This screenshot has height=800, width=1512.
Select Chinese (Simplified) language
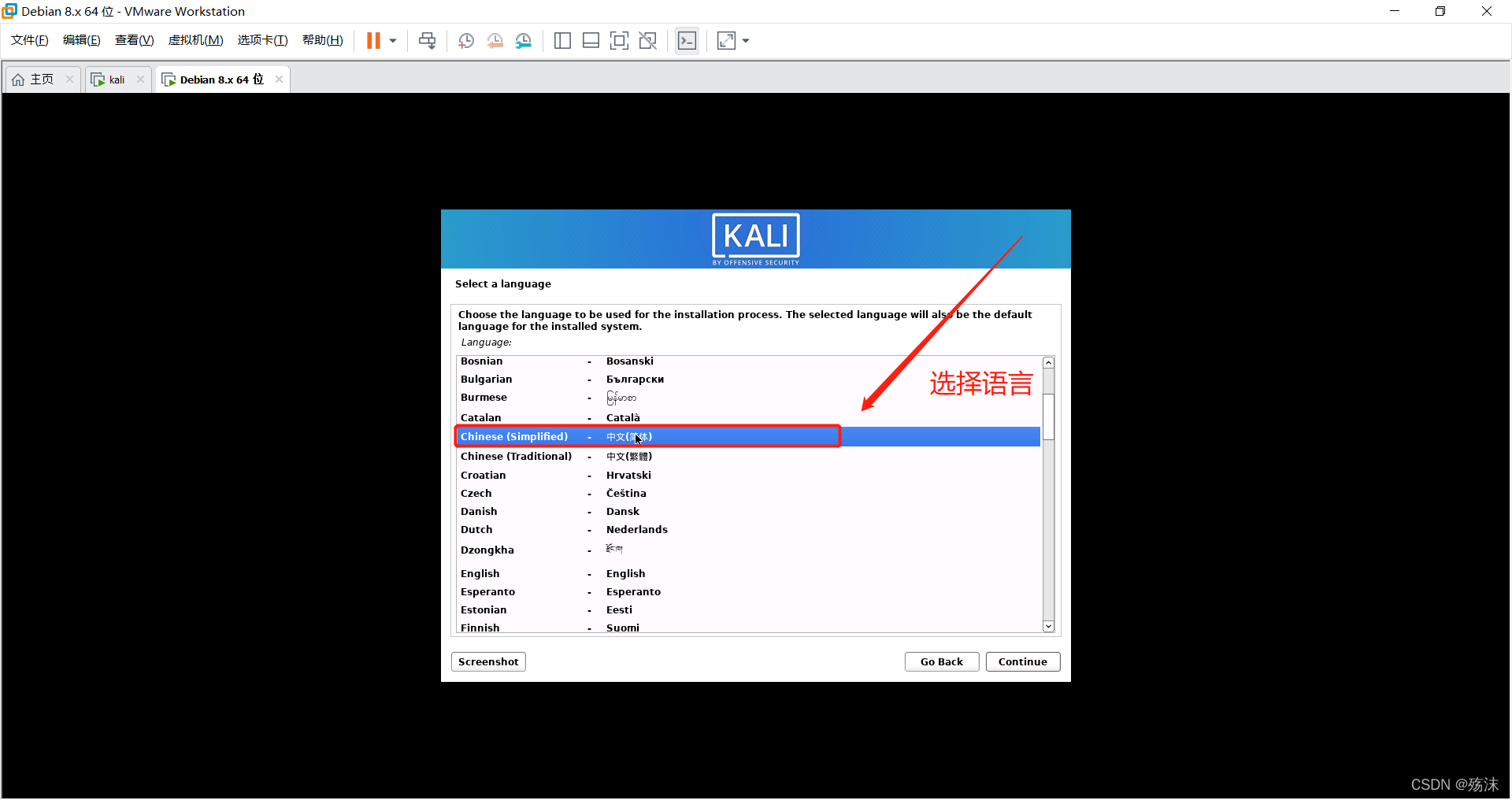(551, 436)
